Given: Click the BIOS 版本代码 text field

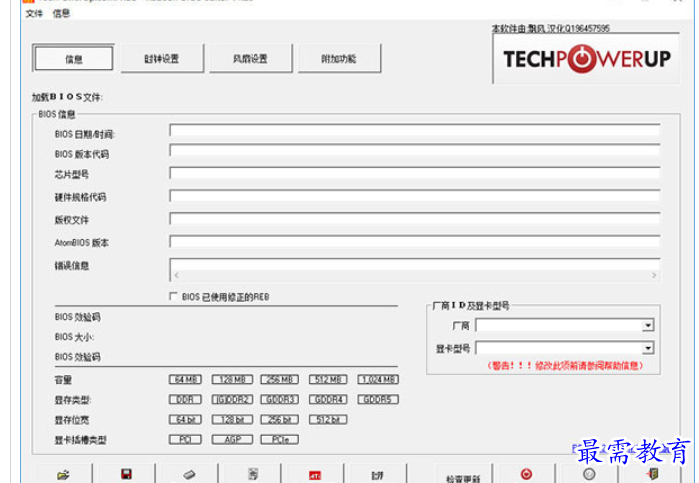Looking at the screenshot, I should 415,150.
